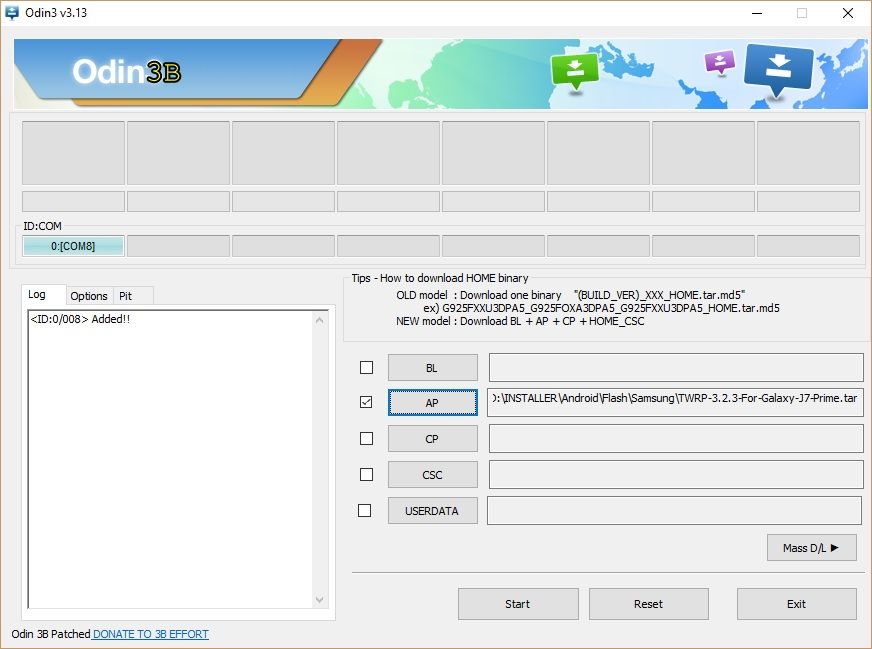Viewport: 872px width, 649px height.
Task: Click the BL file button
Action: coord(433,368)
